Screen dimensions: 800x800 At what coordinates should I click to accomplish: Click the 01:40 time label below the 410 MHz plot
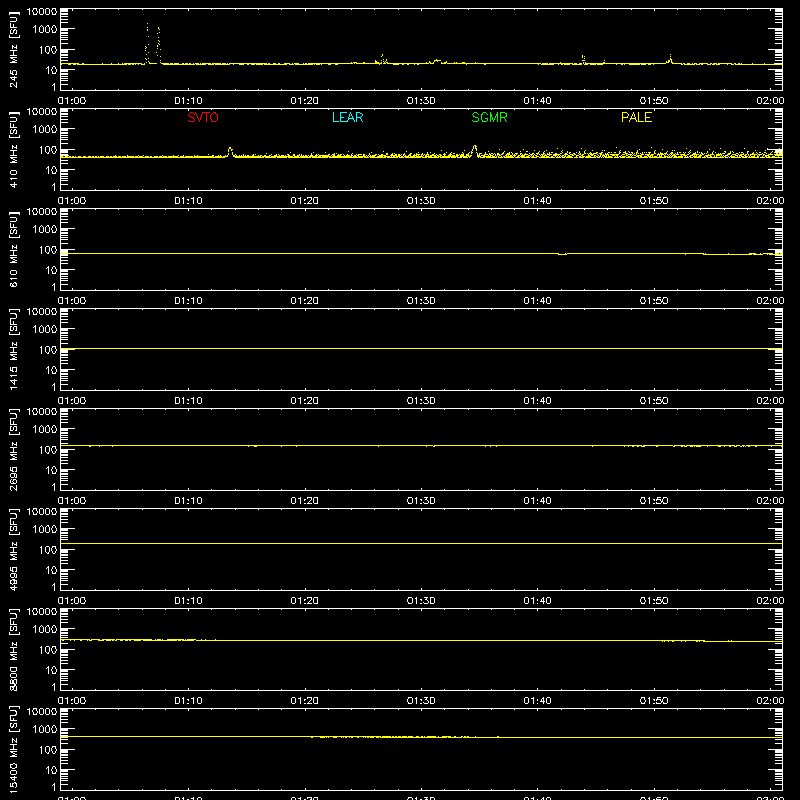(537, 201)
